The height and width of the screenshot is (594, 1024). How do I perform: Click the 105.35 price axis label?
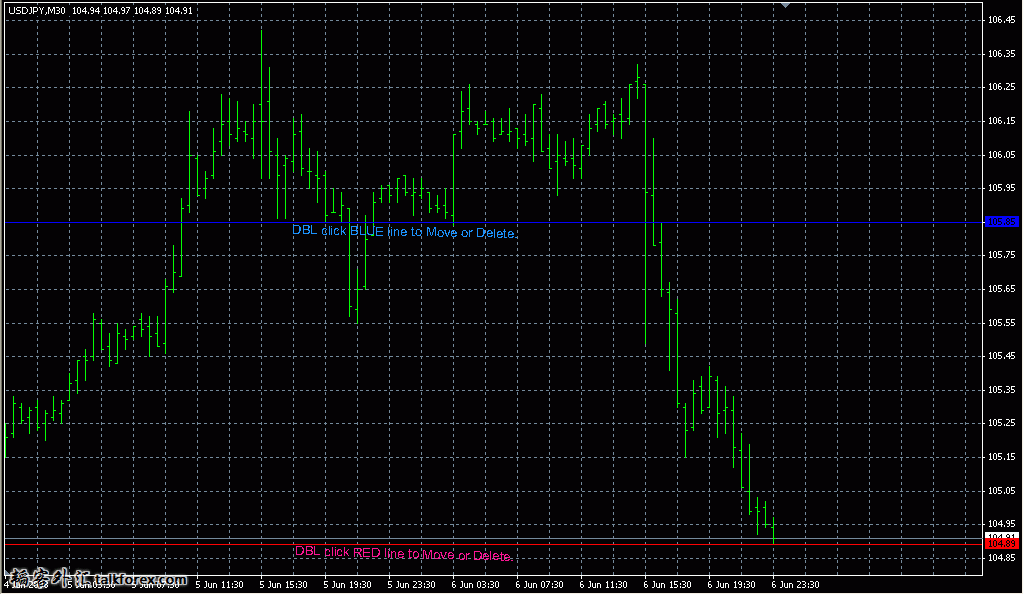click(x=1001, y=390)
